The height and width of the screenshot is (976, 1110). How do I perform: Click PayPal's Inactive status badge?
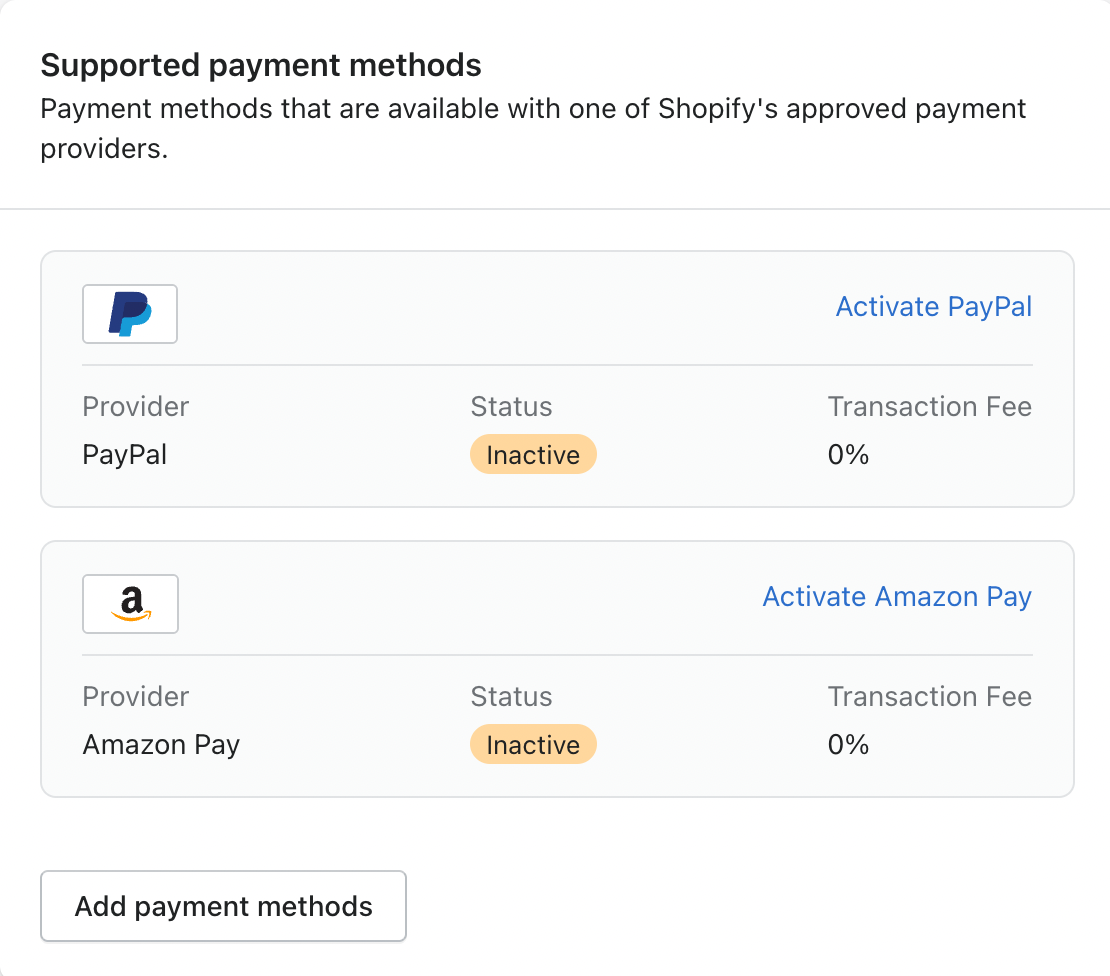pyautogui.click(x=533, y=455)
